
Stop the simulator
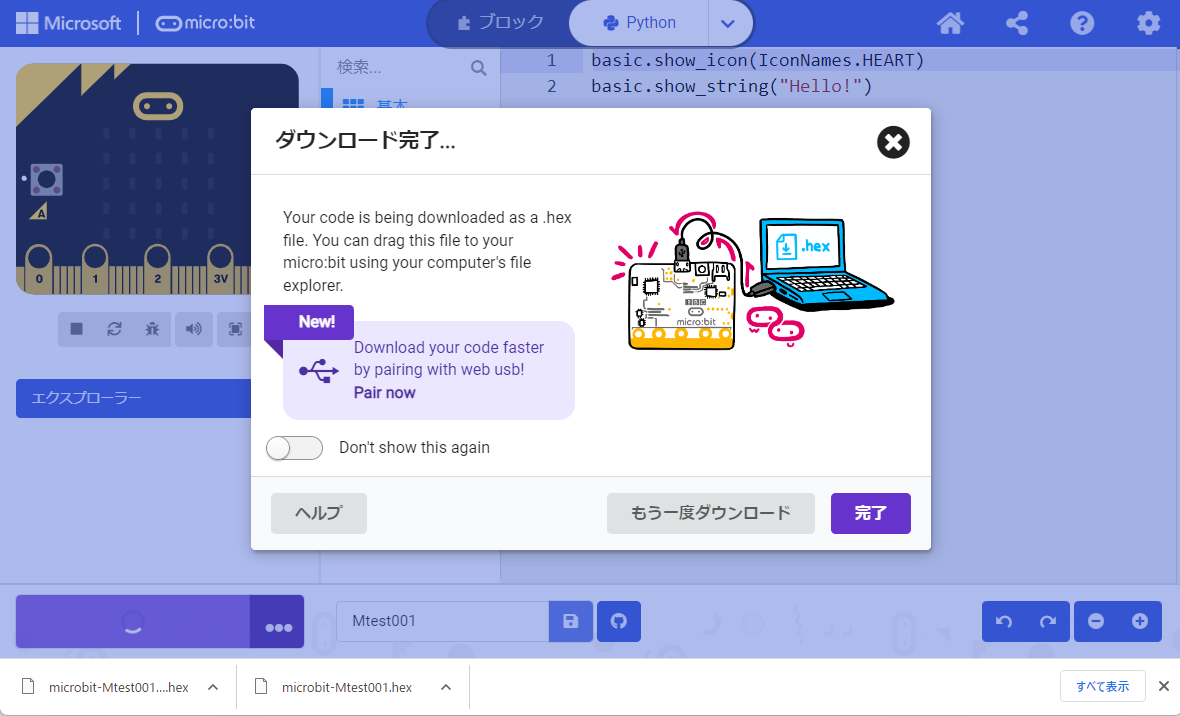[77, 329]
